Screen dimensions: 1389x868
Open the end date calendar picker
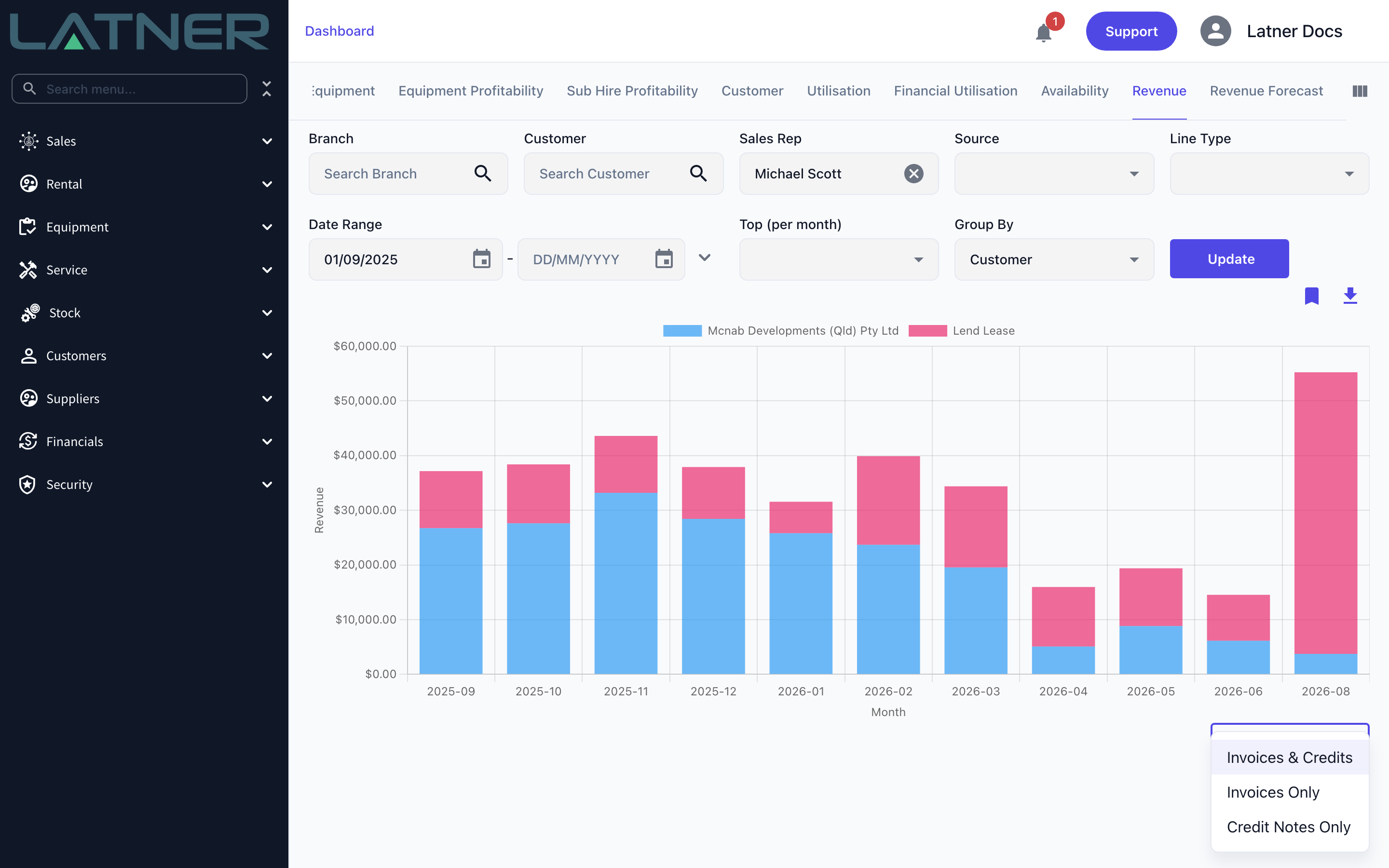[x=664, y=259]
